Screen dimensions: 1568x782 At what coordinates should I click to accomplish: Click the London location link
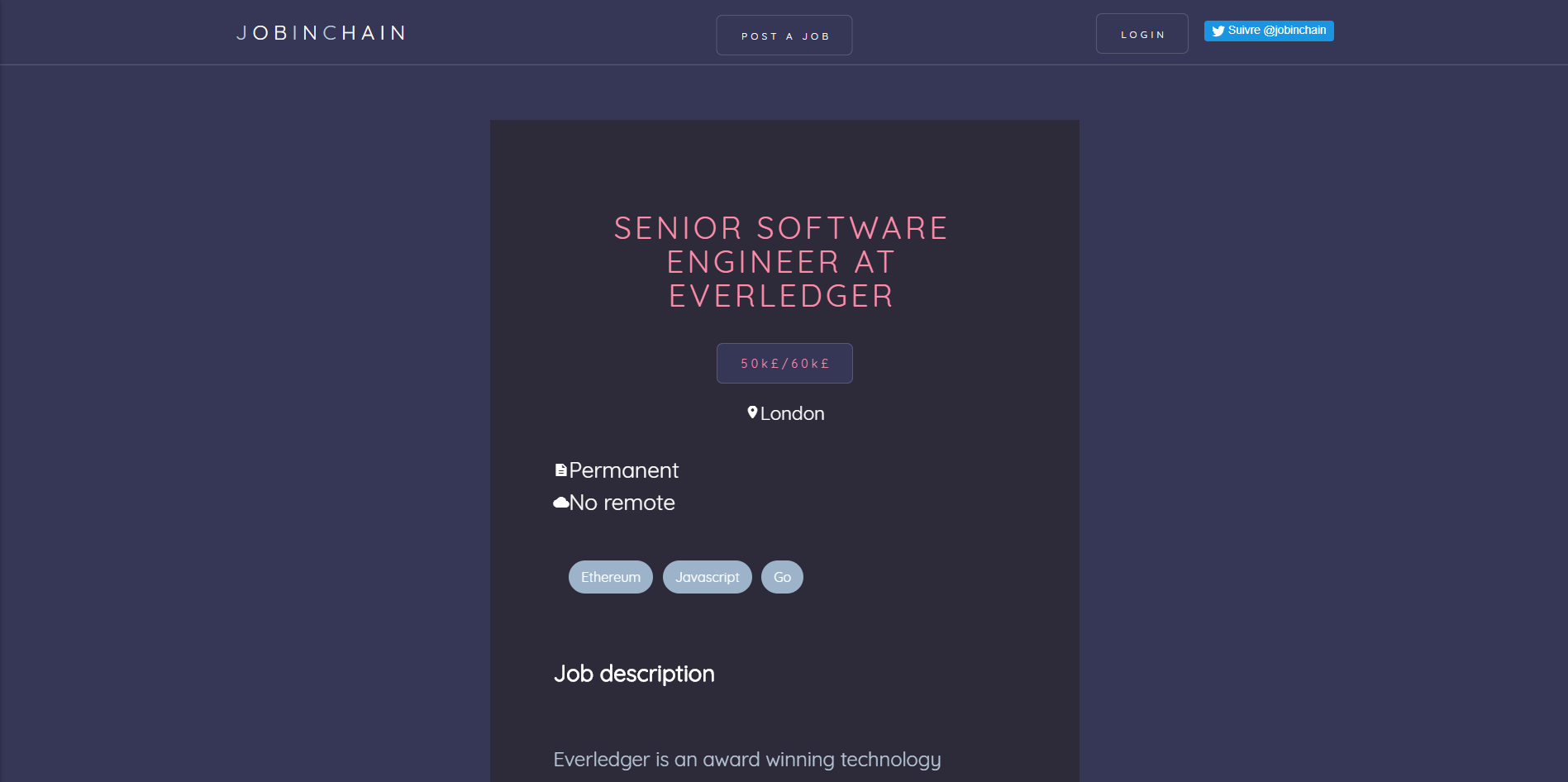(x=792, y=413)
